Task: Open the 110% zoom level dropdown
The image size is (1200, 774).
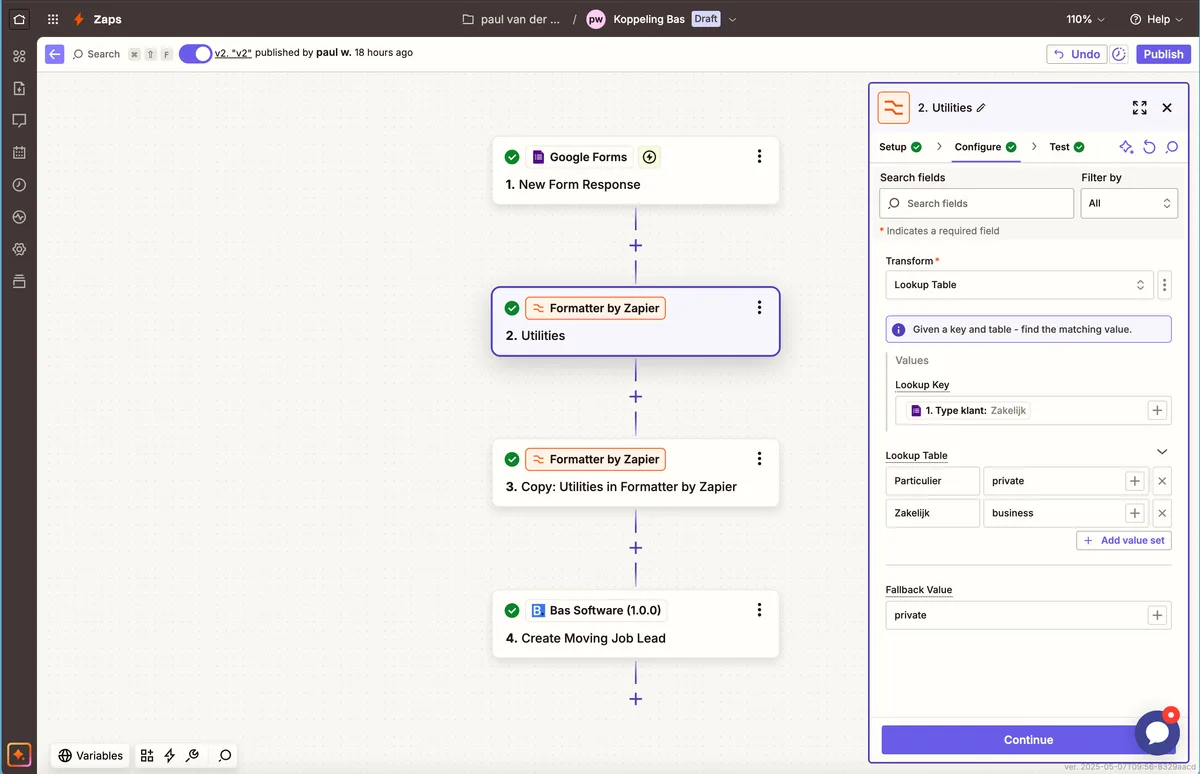Action: [x=1086, y=19]
